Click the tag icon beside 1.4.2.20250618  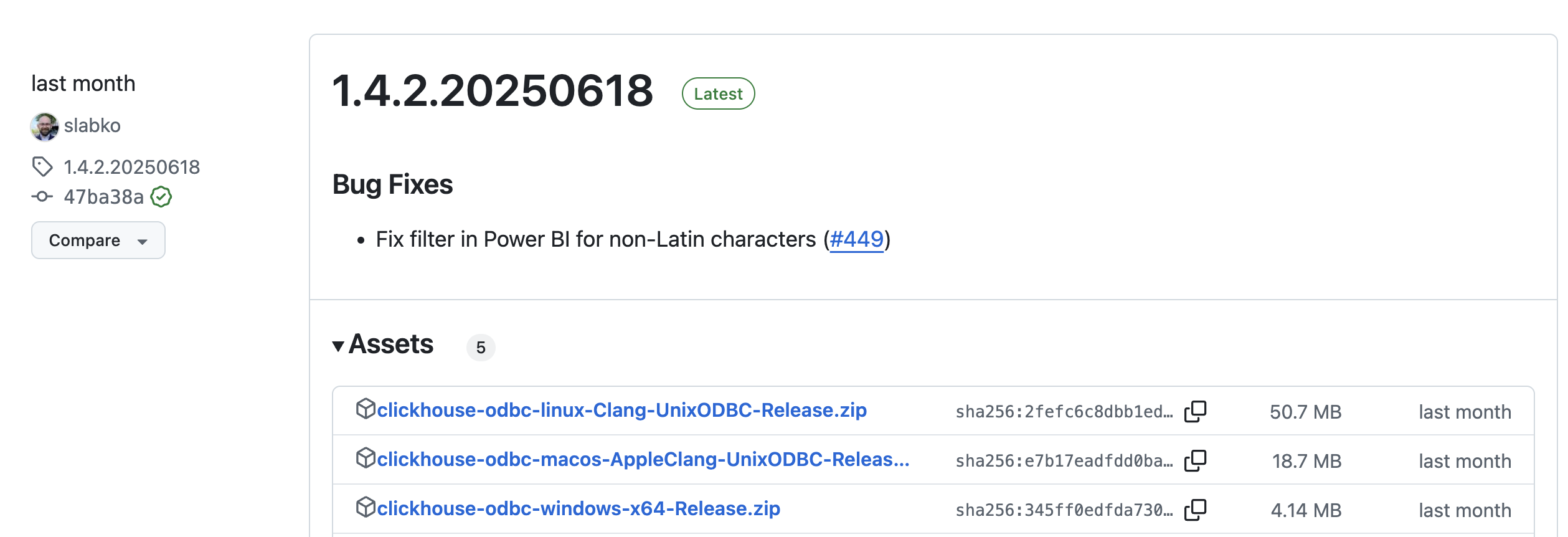[x=42, y=167]
